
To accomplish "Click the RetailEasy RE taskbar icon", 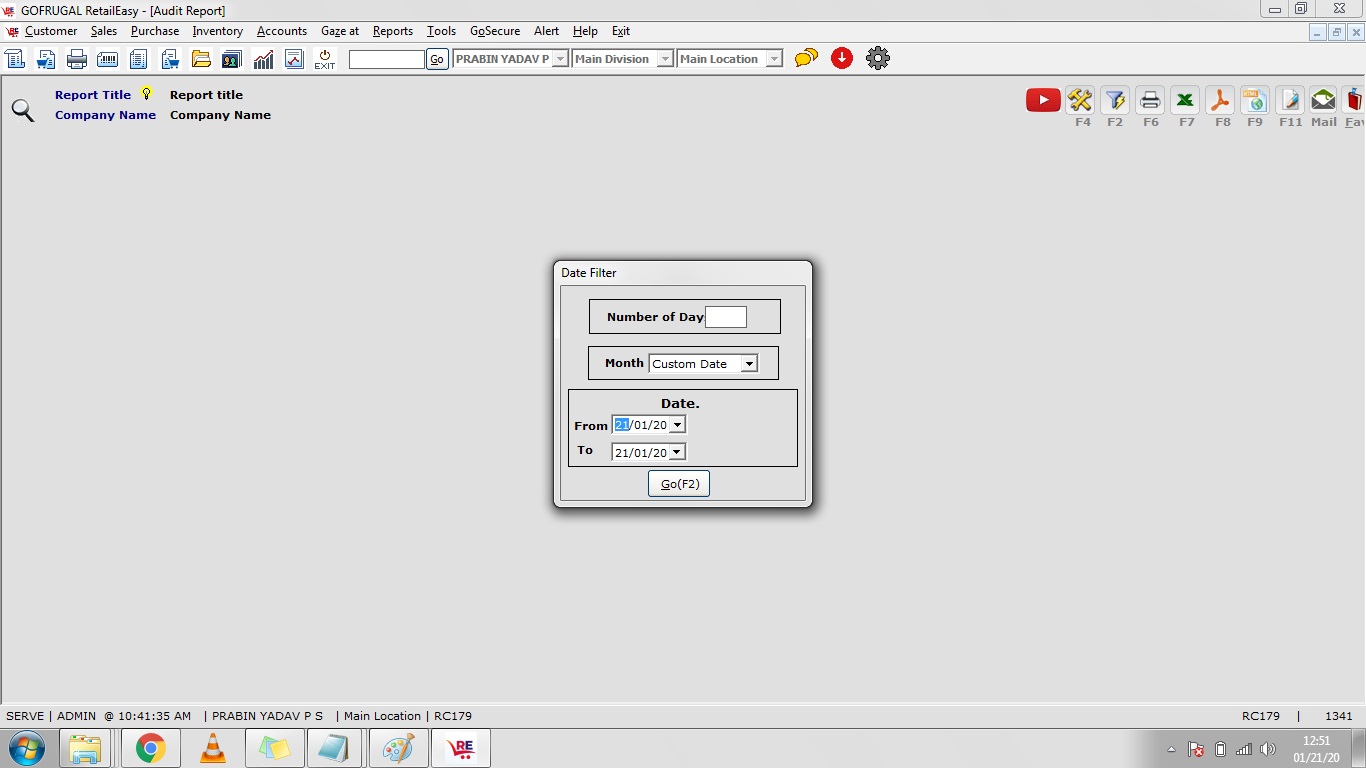I will coord(461,748).
